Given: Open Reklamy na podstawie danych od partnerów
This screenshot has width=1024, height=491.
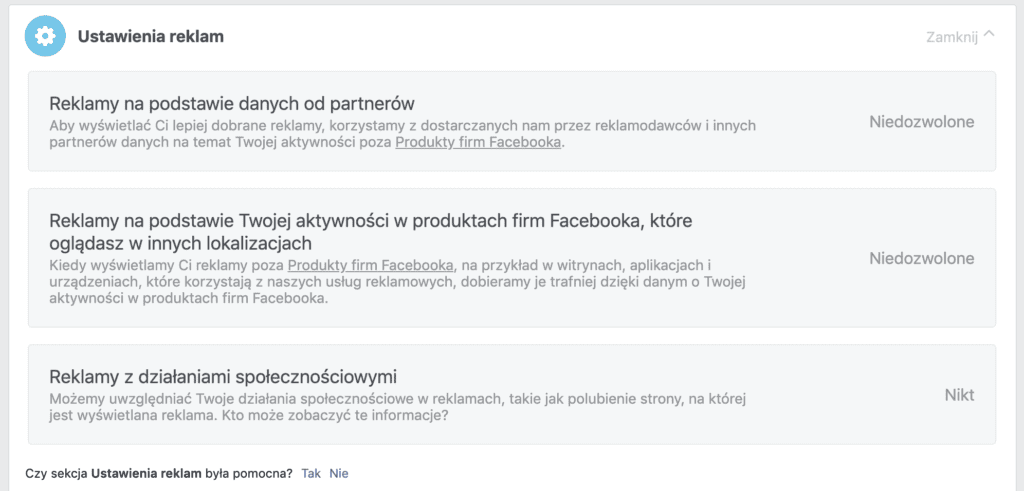Looking at the screenshot, I should (x=232, y=103).
